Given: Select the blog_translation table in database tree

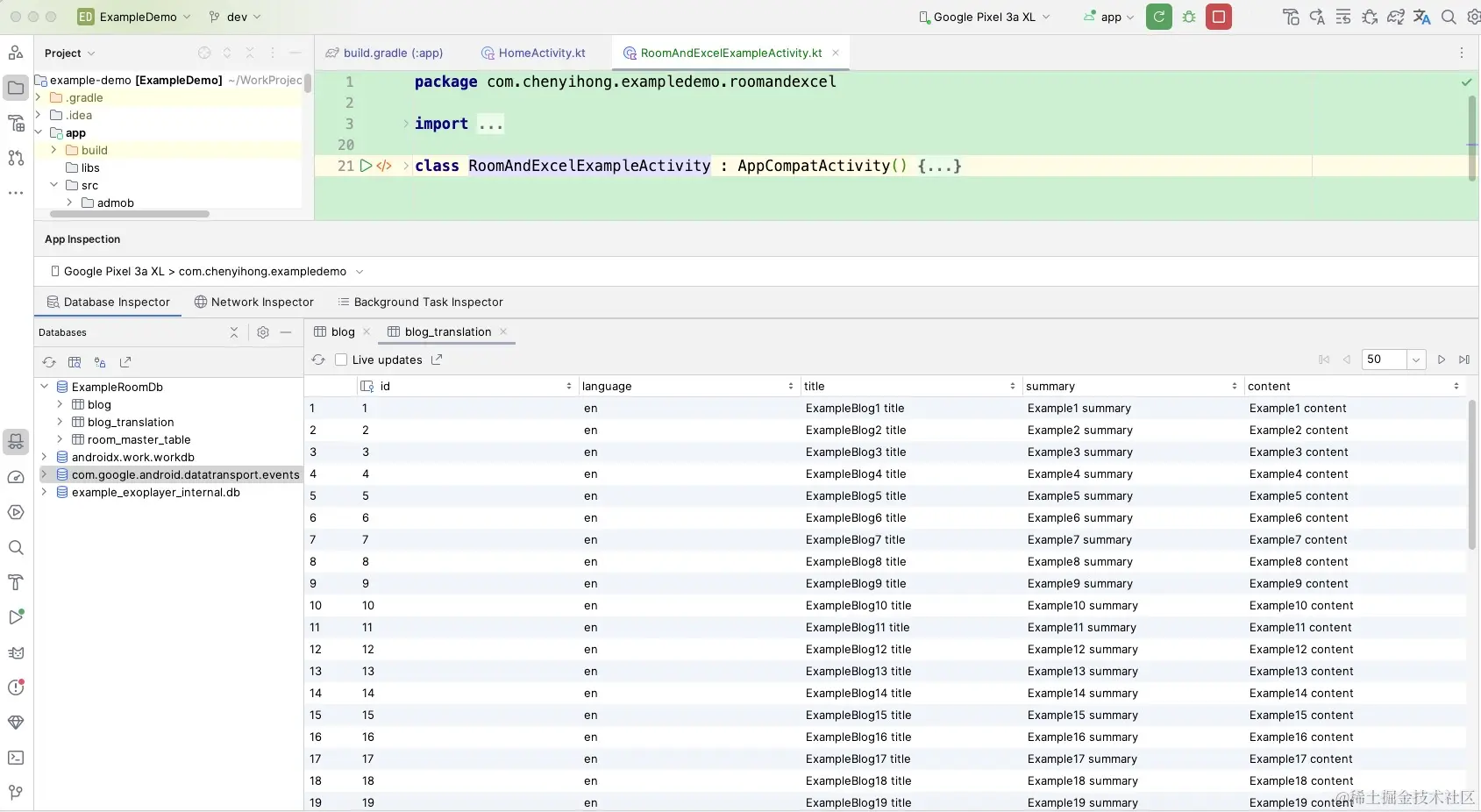Looking at the screenshot, I should 131,422.
